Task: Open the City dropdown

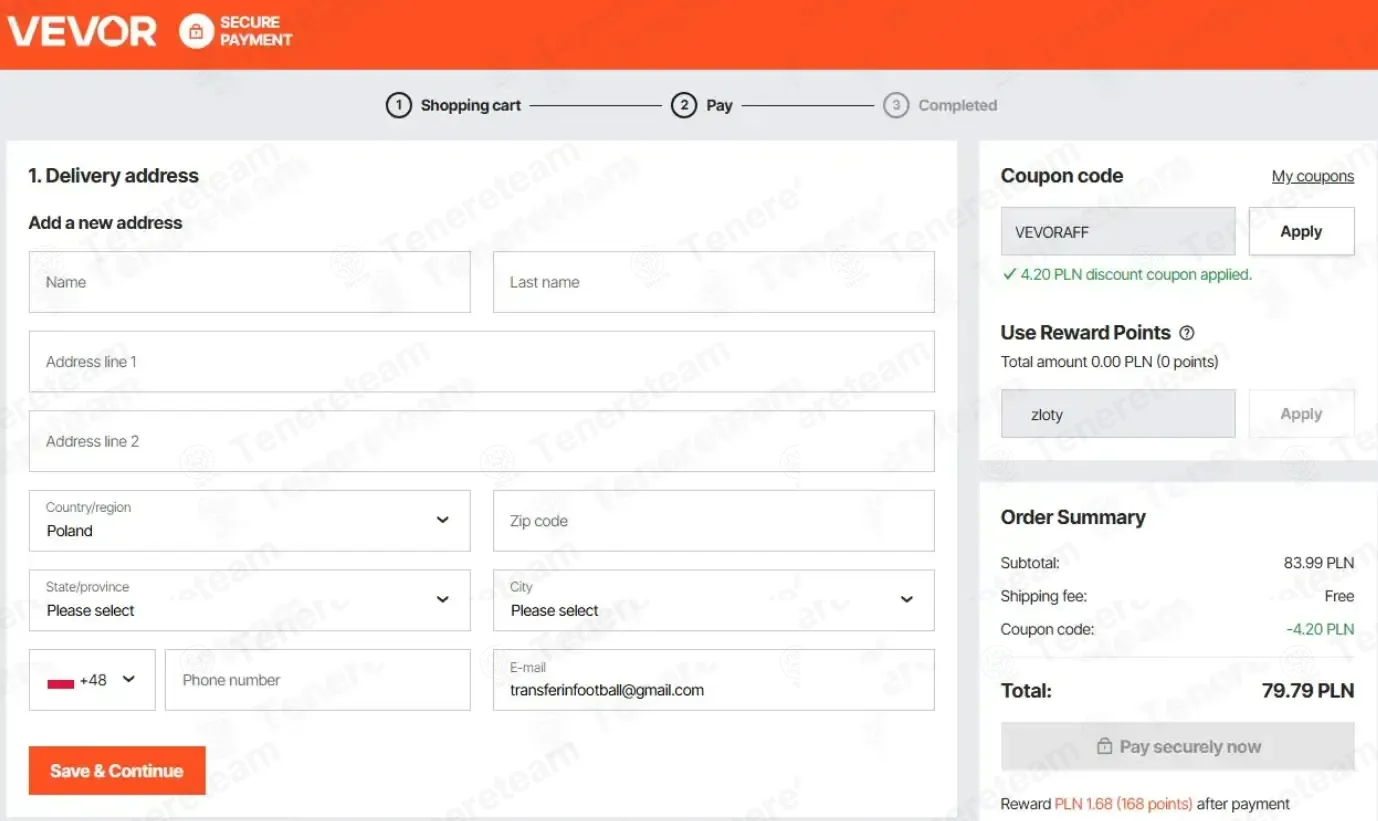Action: tap(714, 600)
